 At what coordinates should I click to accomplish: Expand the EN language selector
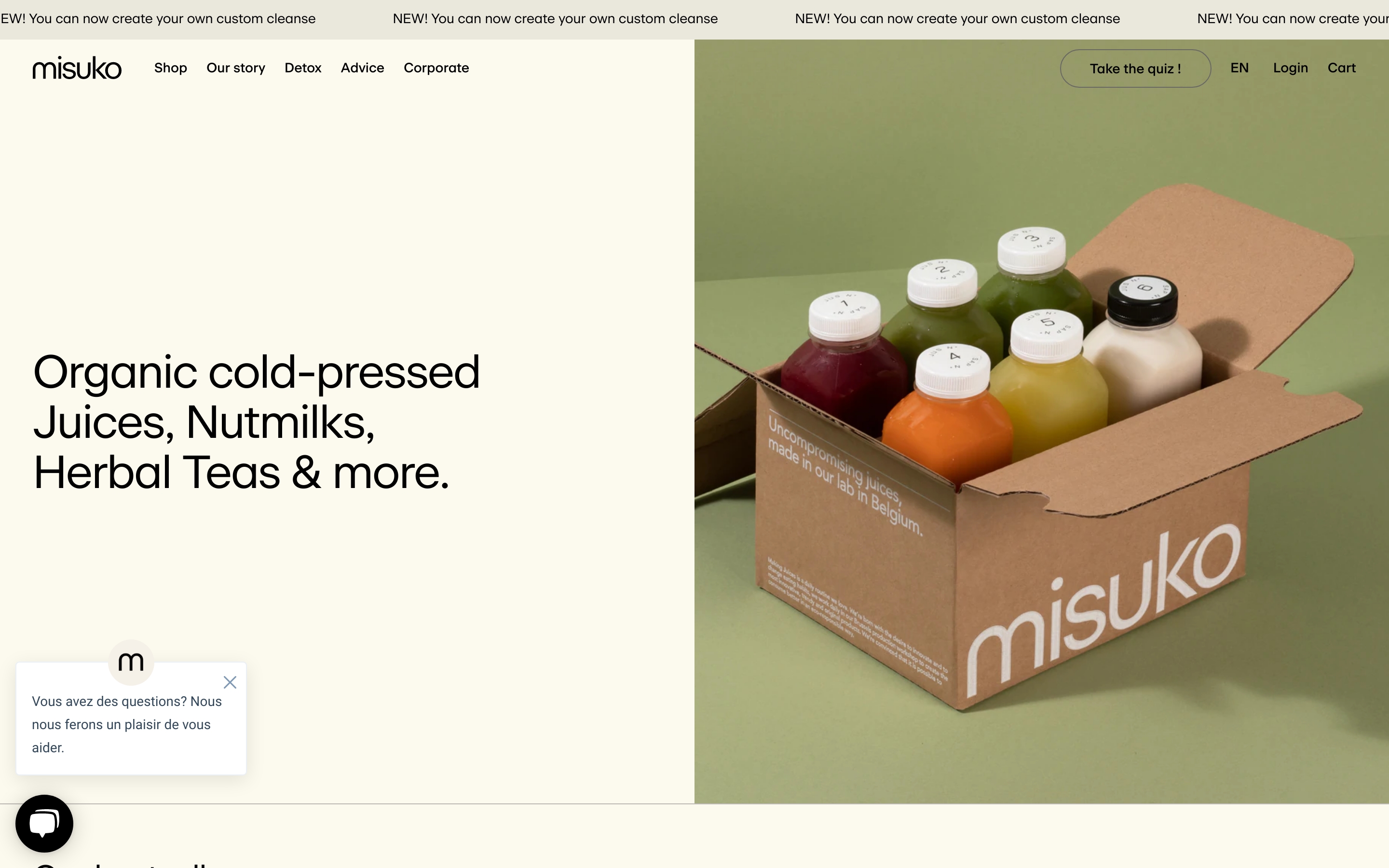1239,68
